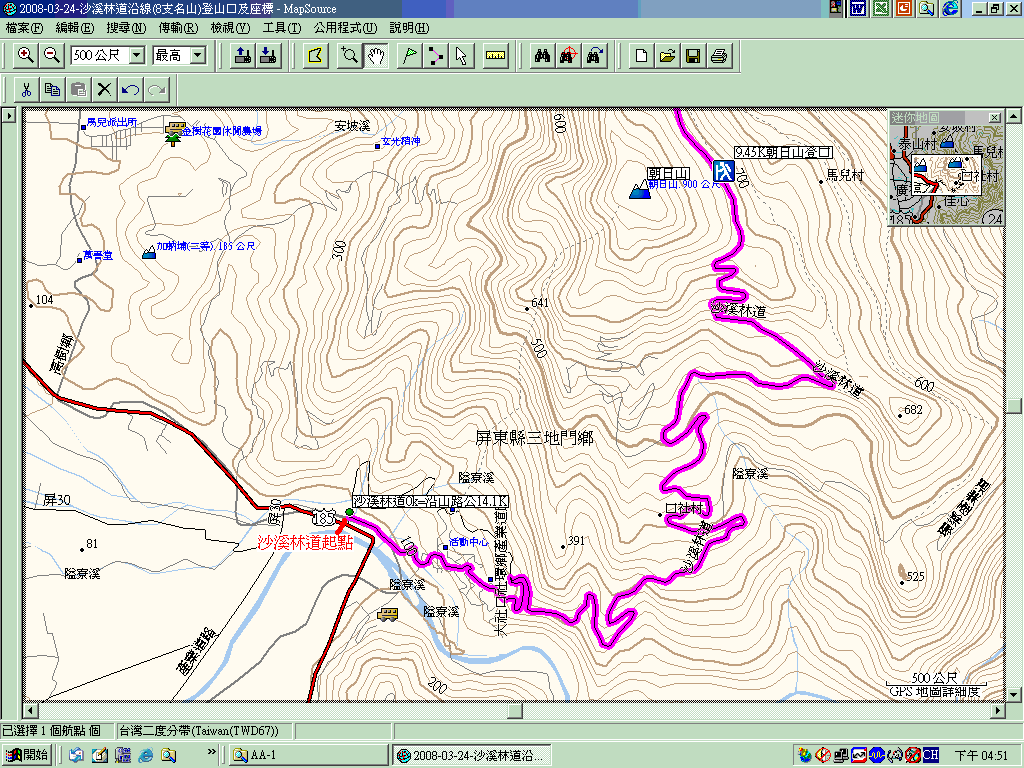Launch Internet Explorer from the title-bar shortcut bar
1024x768 pixels.
(950, 8)
